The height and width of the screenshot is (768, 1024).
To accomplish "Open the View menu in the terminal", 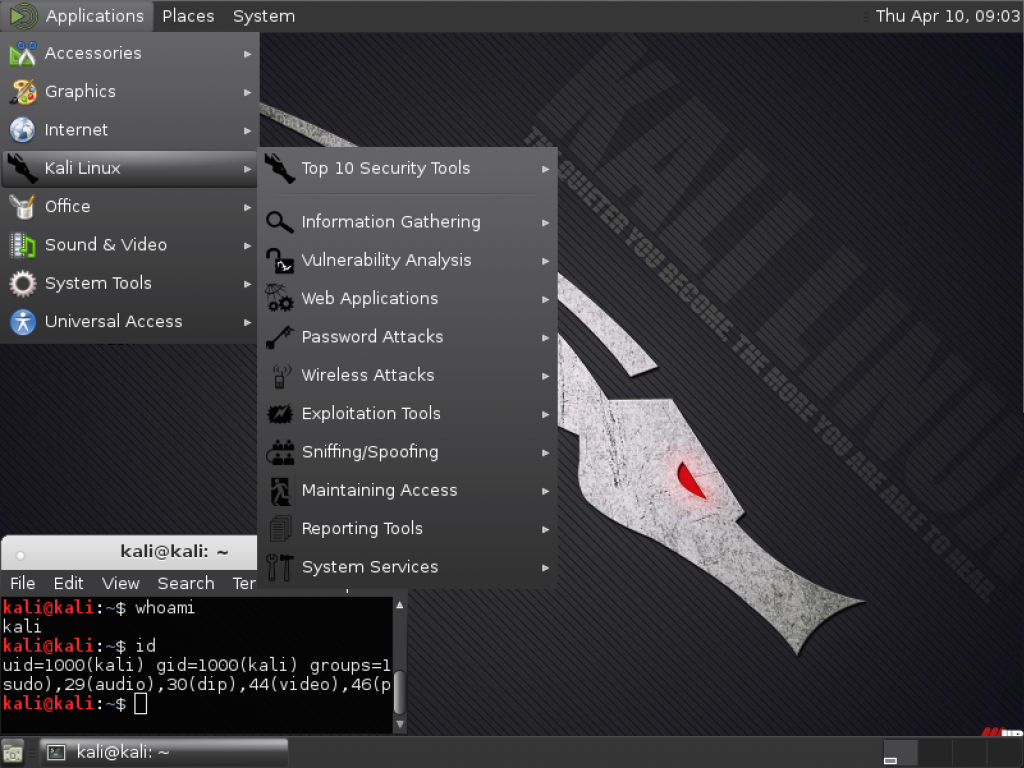I will (x=120, y=583).
